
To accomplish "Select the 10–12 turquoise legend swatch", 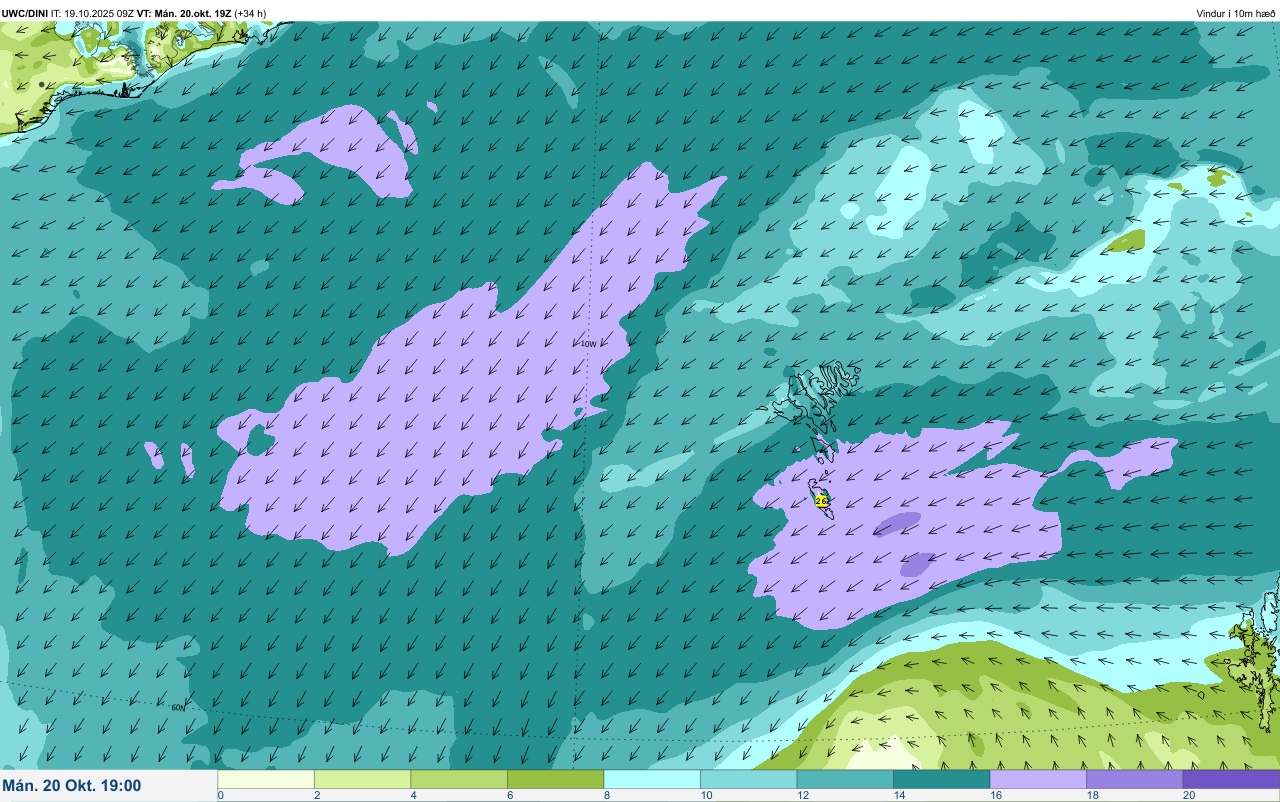I will [748, 779].
